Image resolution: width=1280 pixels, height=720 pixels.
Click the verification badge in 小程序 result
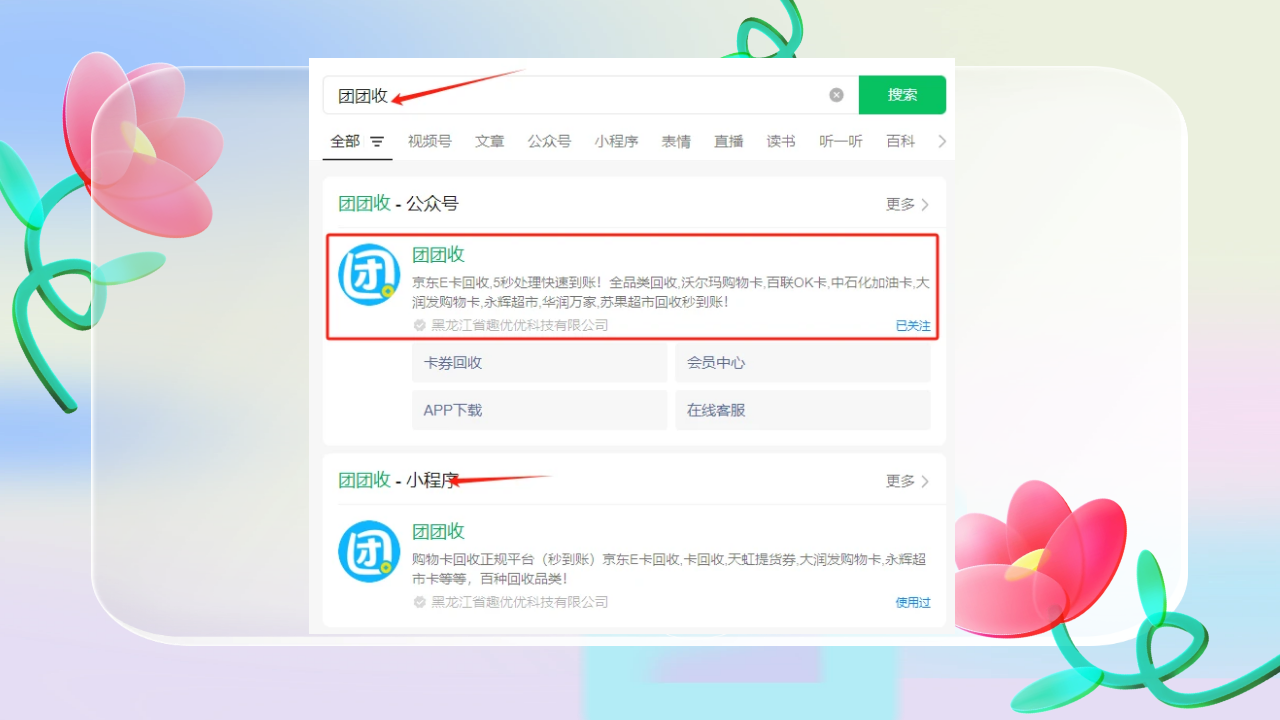point(419,602)
